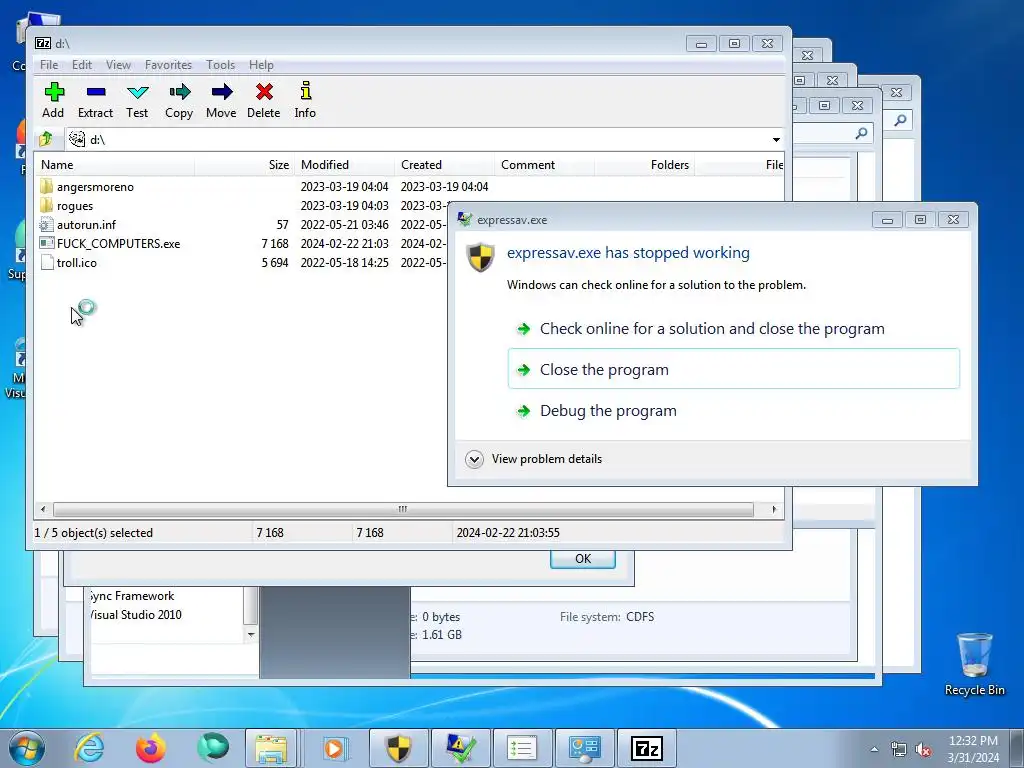1024x768 pixels.
Task: Run Test on the selected archive
Action: click(137, 100)
